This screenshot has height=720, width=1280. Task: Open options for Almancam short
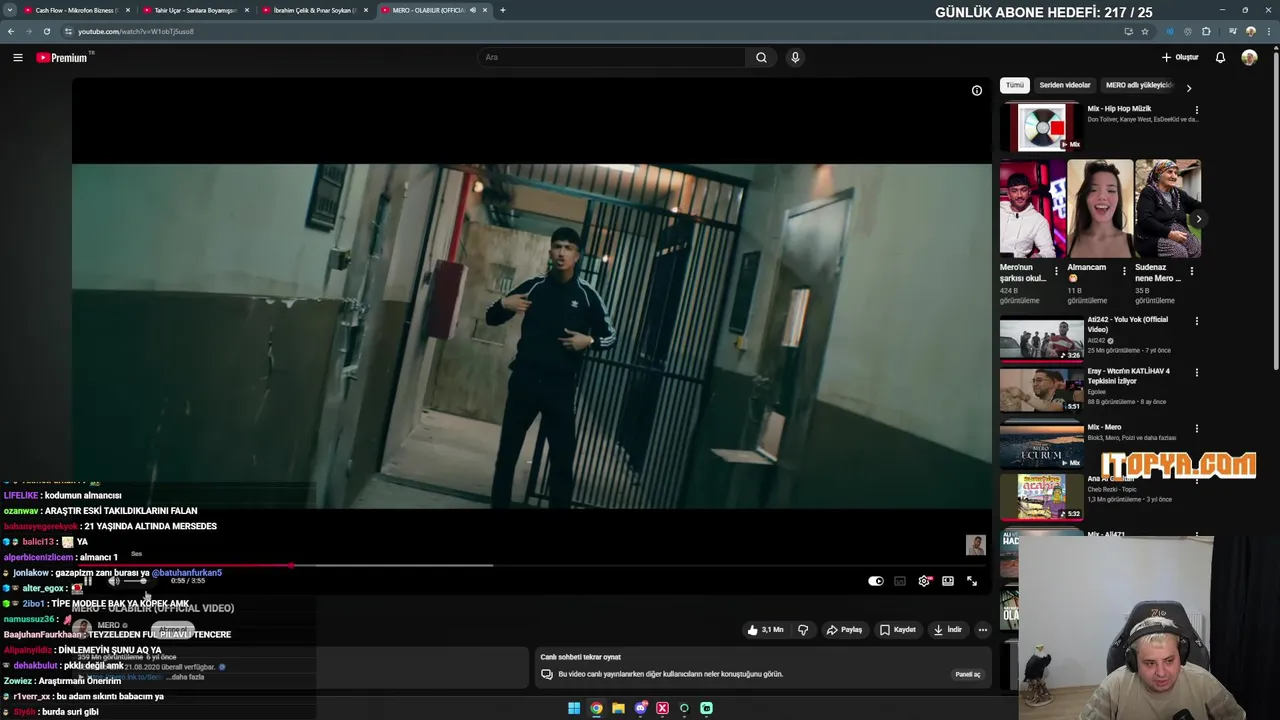[x=1124, y=271]
